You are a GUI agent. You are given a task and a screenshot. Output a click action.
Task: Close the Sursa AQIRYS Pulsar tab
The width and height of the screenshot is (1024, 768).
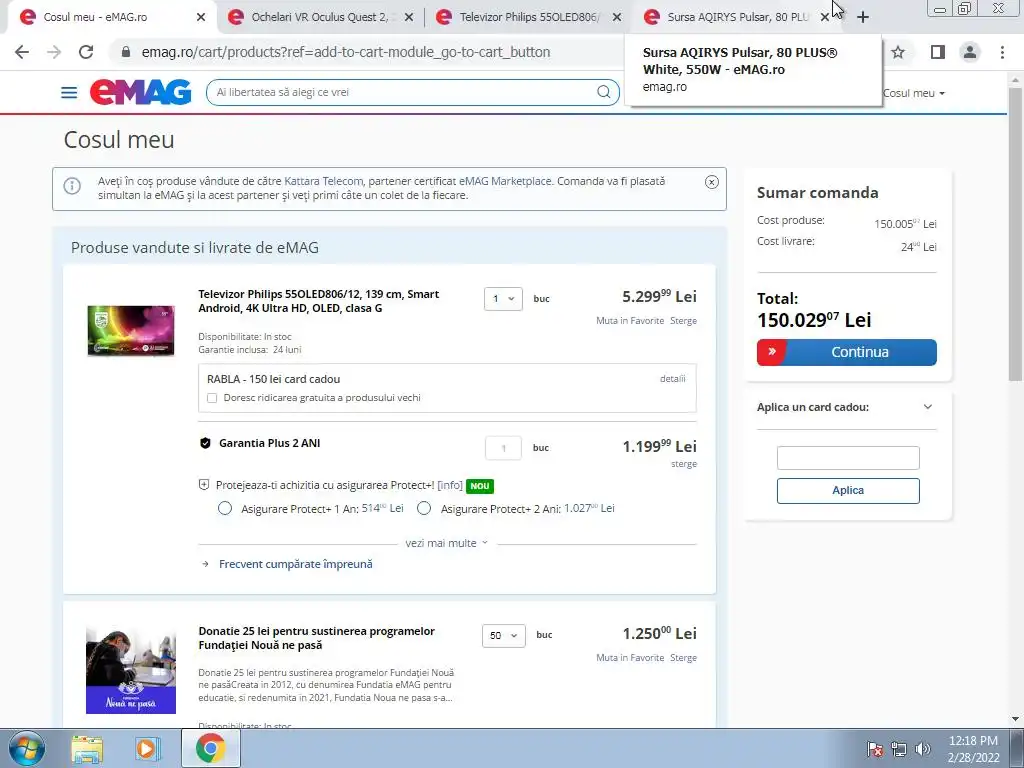(824, 18)
